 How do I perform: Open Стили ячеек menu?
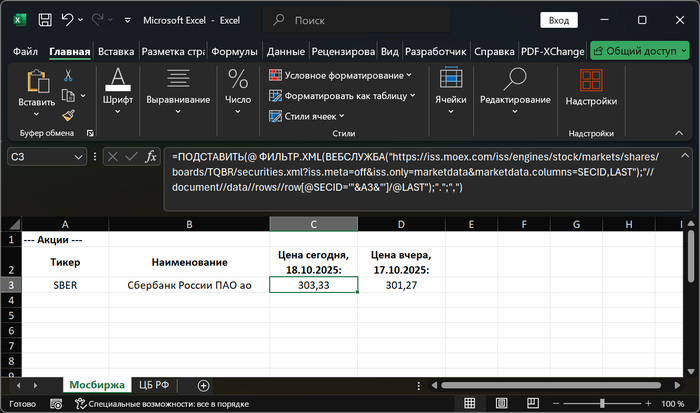point(307,116)
